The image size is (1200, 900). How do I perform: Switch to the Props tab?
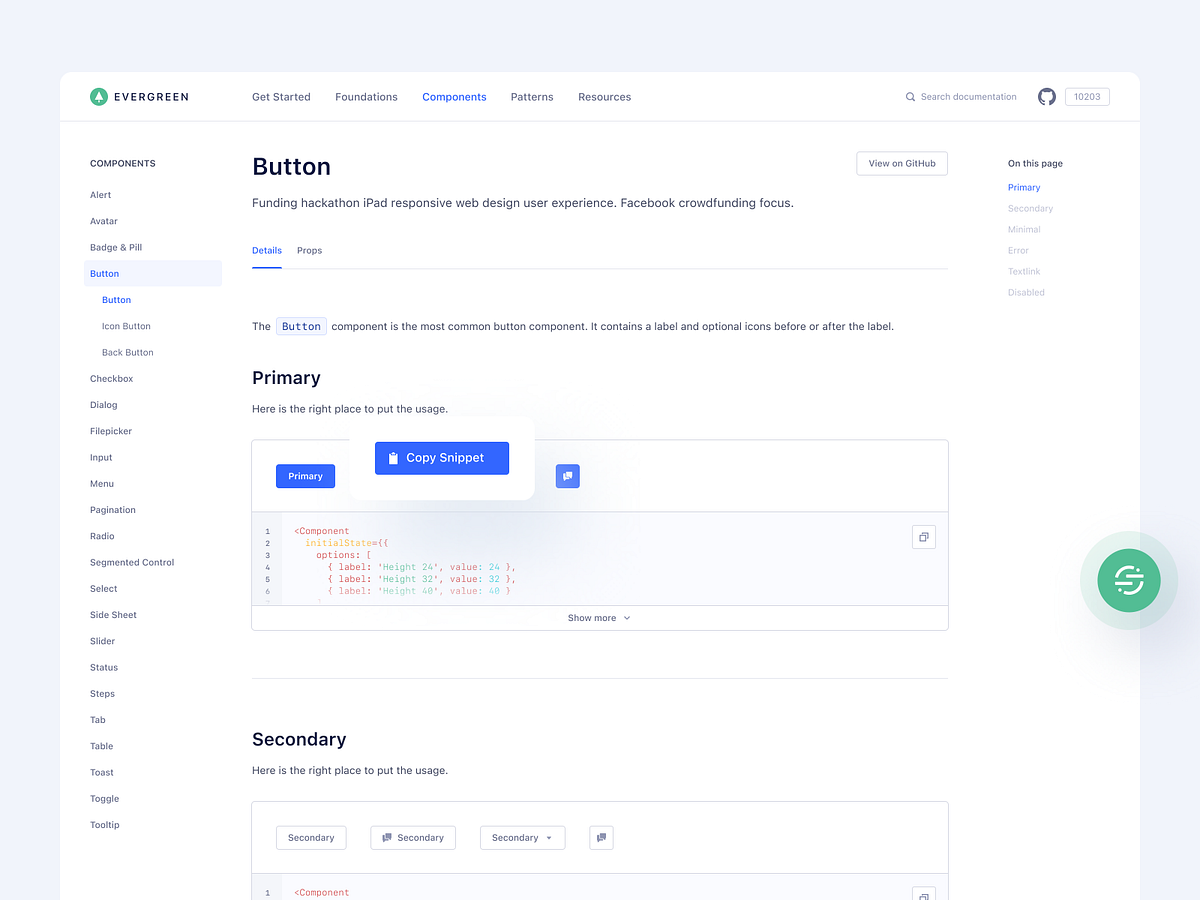coord(309,250)
